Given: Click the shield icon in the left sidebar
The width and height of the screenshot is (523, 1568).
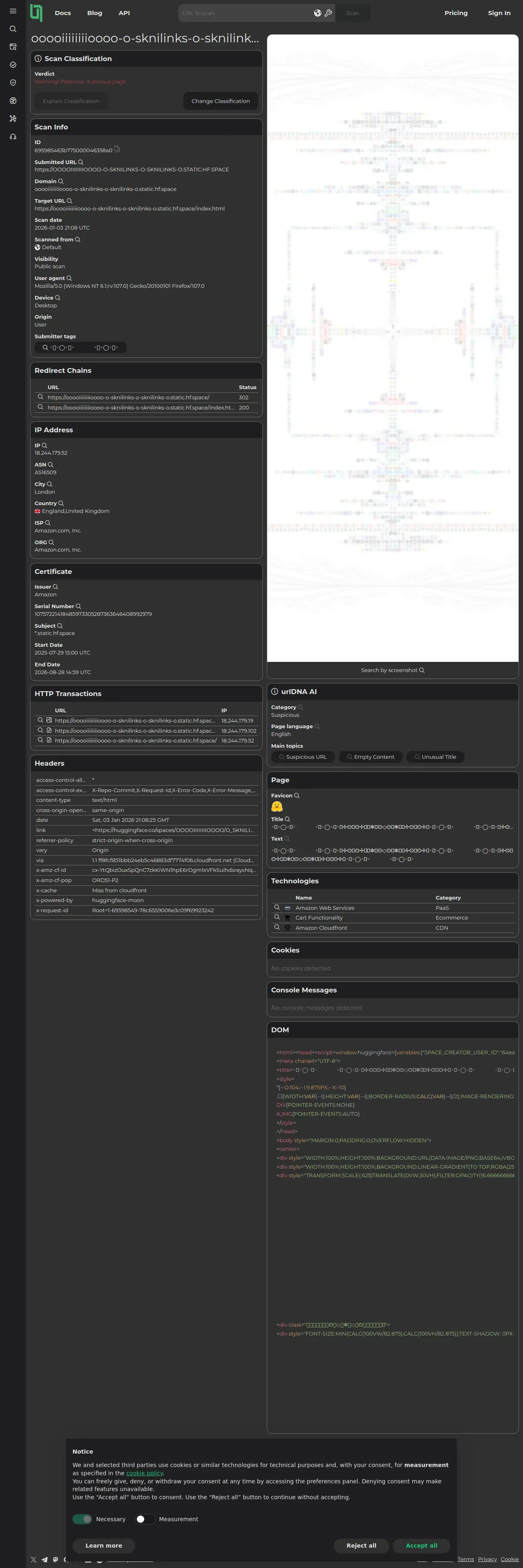Looking at the screenshot, I should 13,83.
